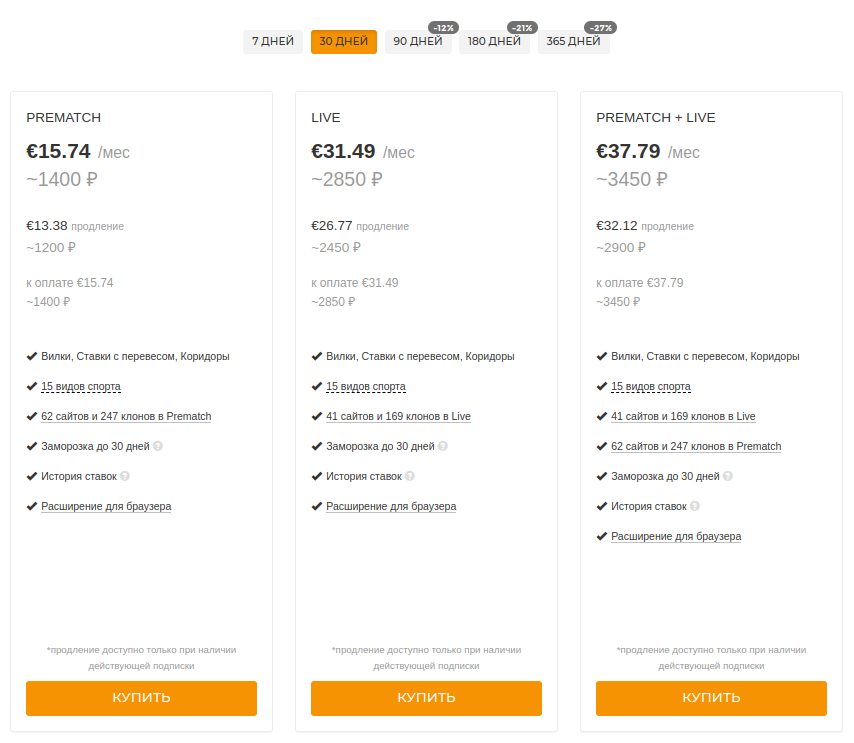This screenshot has height=743, width=854.
Task: Open '15 видов спорта' link in PREMATCH card
Action: [81, 386]
